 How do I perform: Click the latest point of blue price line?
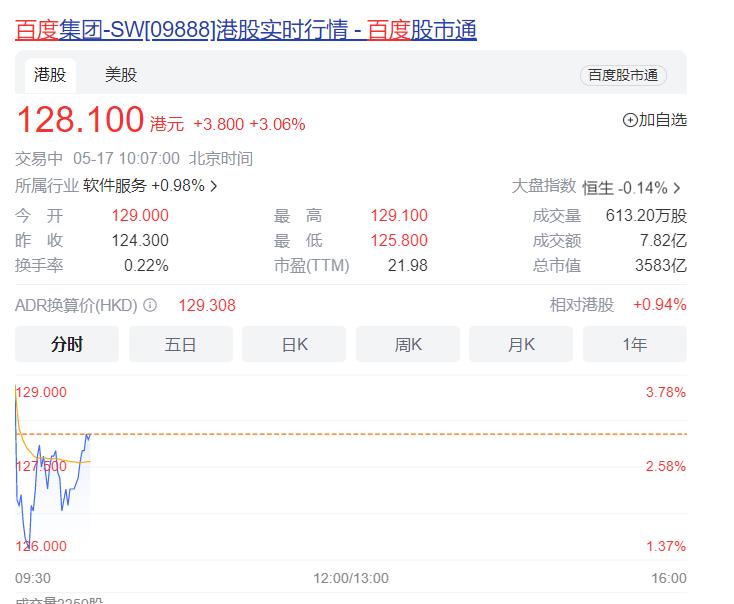click(89, 435)
